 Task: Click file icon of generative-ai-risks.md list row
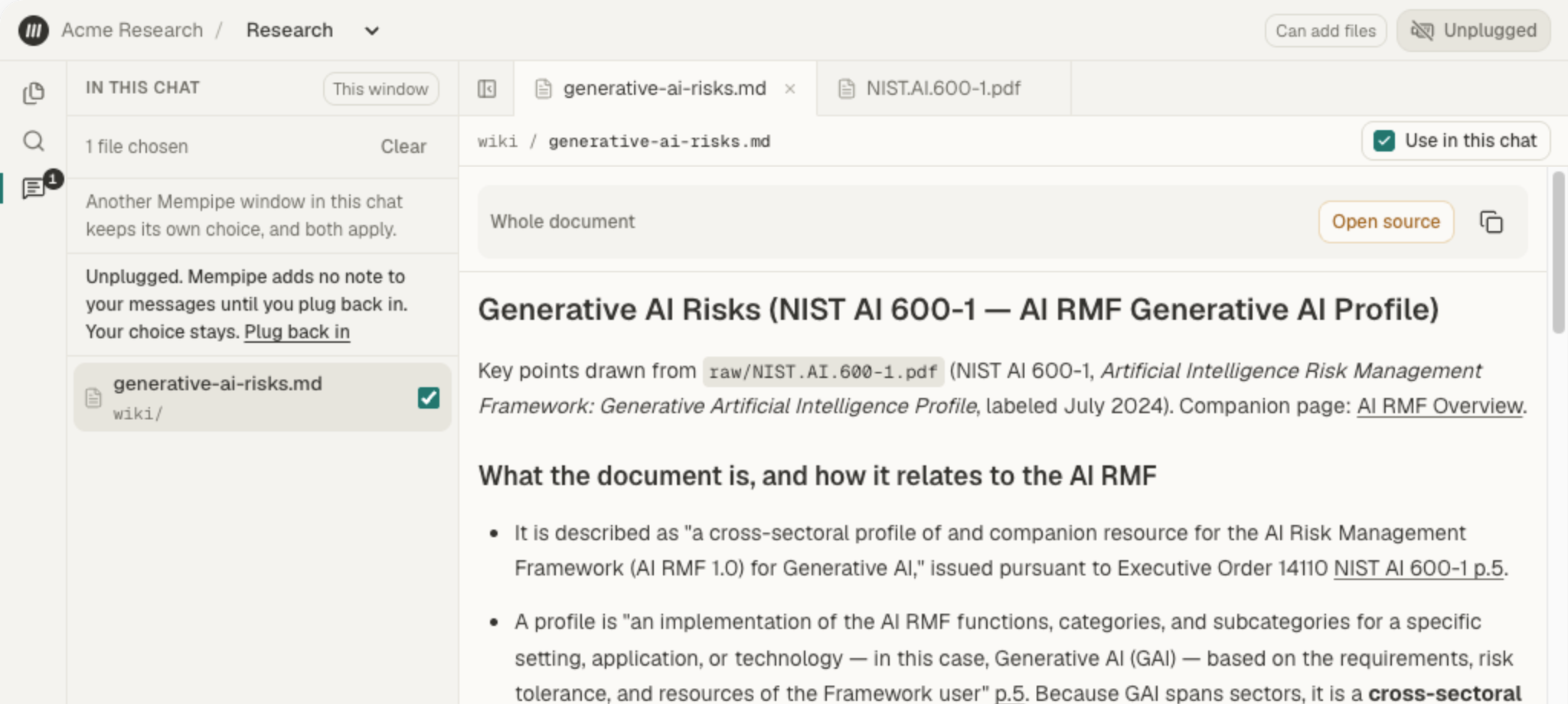pyautogui.click(x=93, y=398)
